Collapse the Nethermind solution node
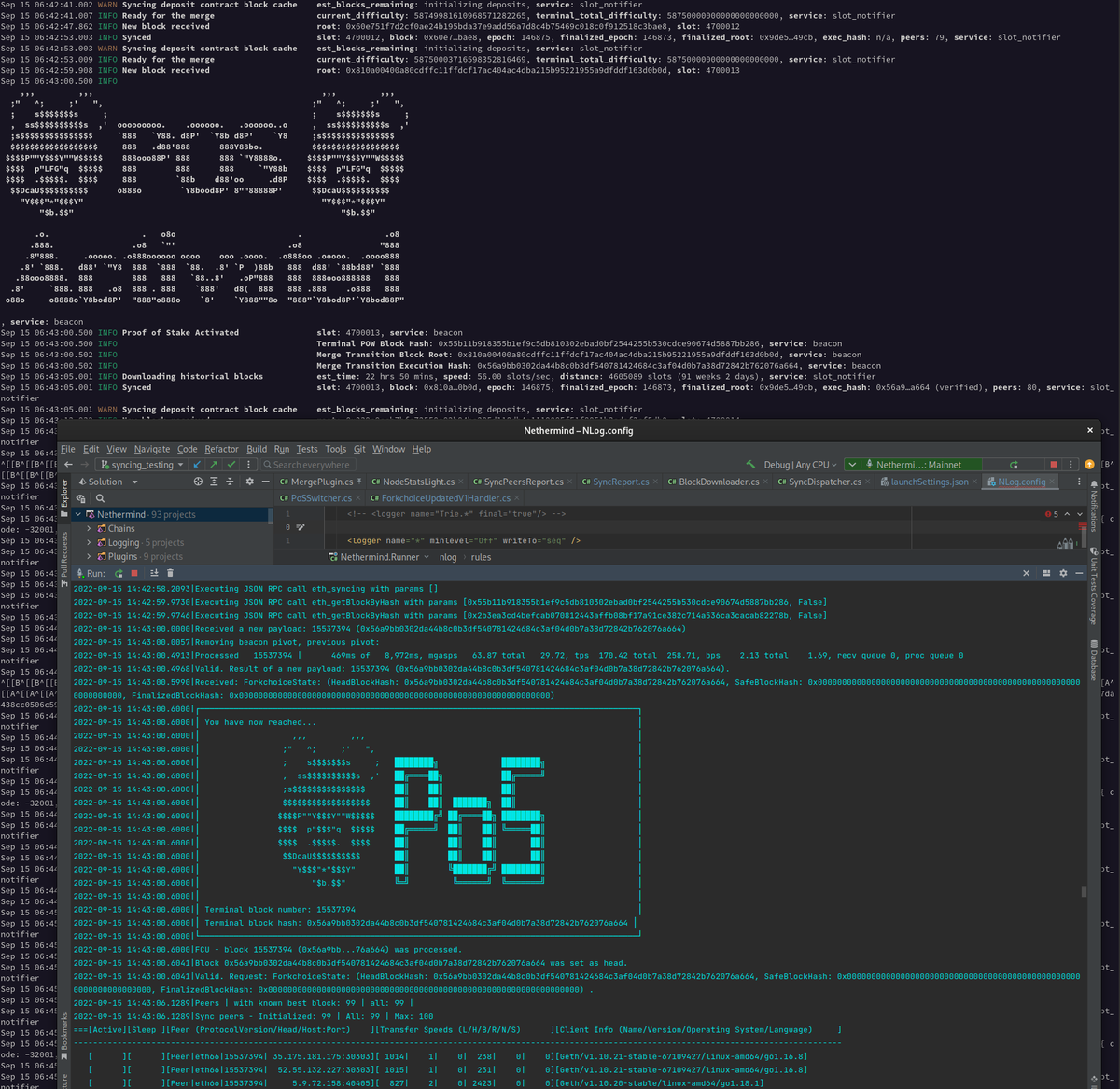The image size is (1120, 1089). 78,515
